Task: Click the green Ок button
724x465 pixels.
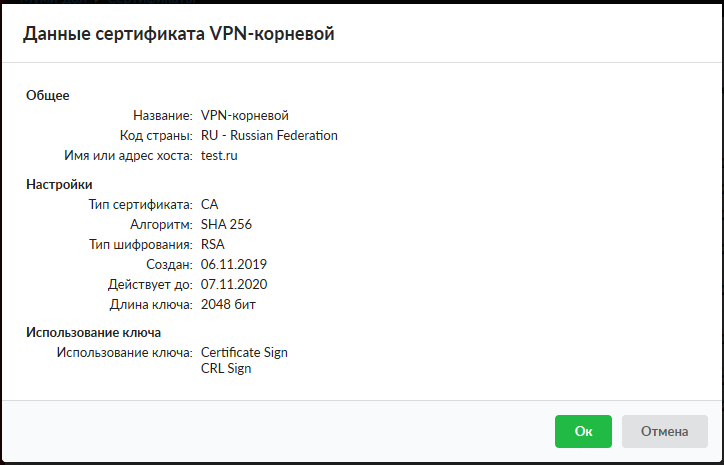Action: [x=583, y=432]
